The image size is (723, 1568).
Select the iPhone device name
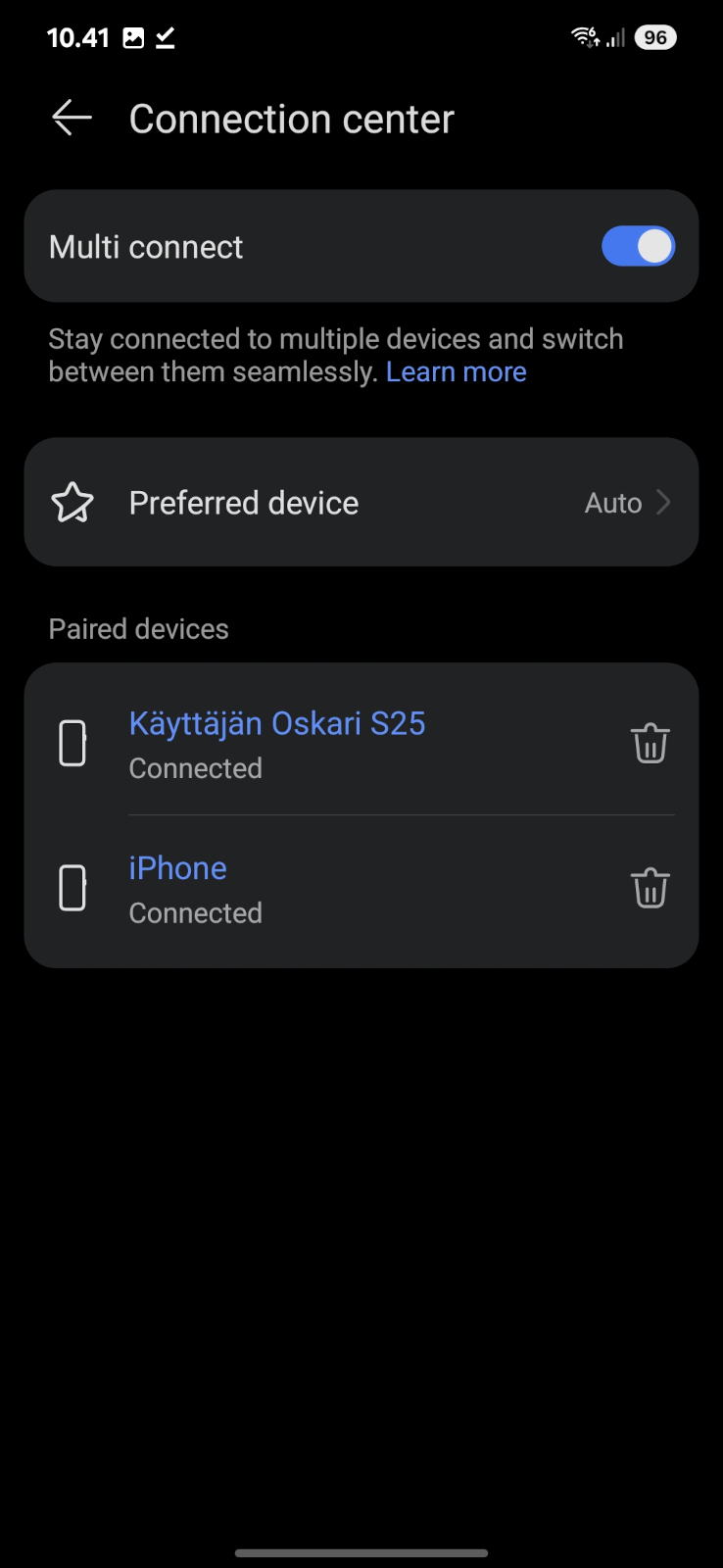(x=178, y=868)
